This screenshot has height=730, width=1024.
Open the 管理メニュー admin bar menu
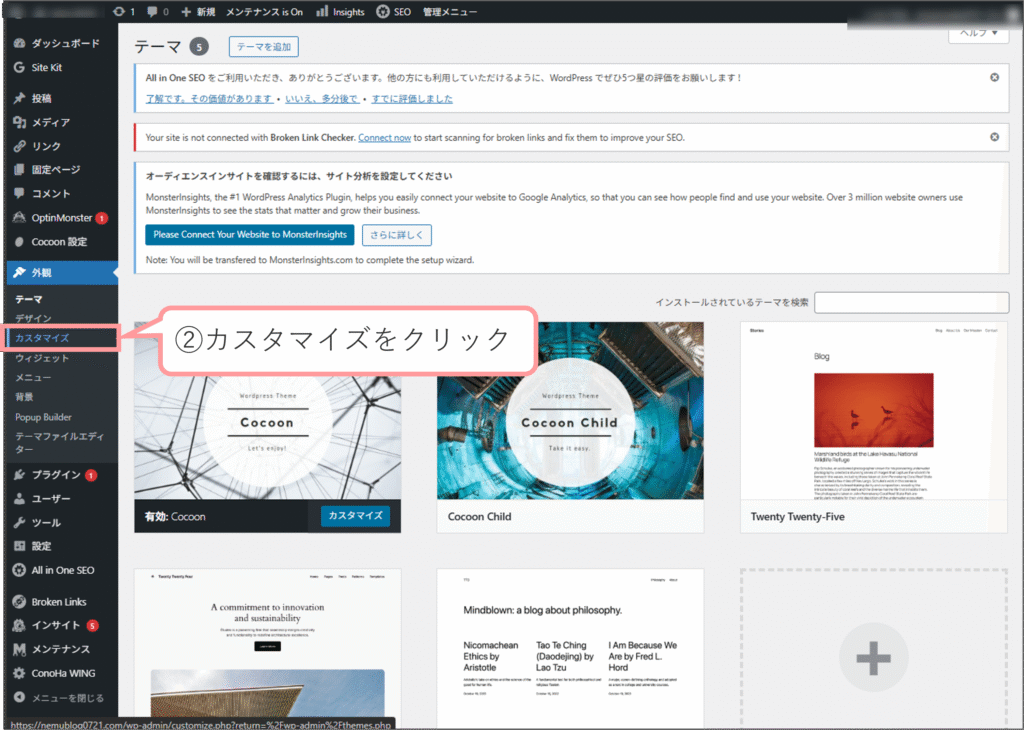[x=451, y=12]
